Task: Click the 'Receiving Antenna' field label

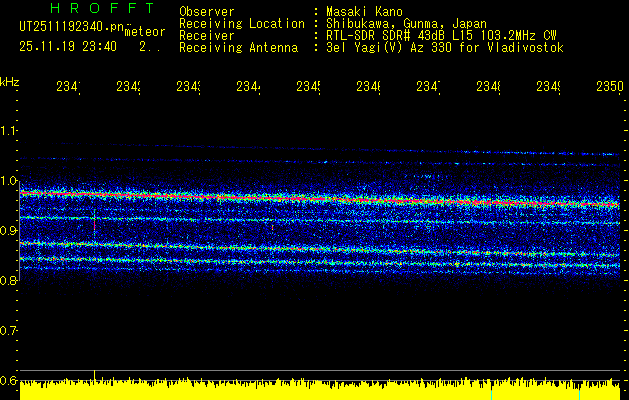Action: click(238, 47)
